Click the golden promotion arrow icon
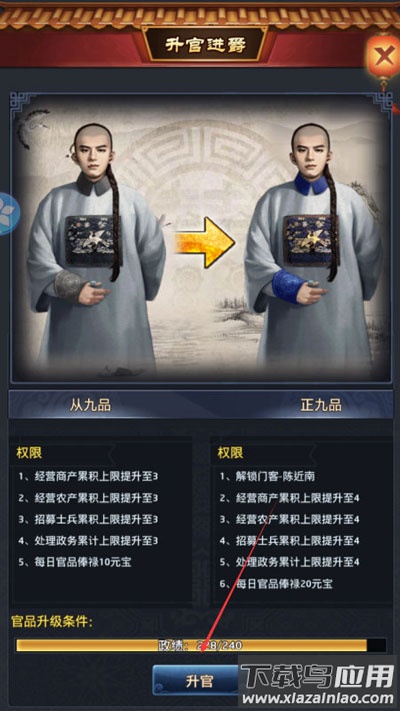The height and width of the screenshot is (711, 400). (x=205, y=242)
